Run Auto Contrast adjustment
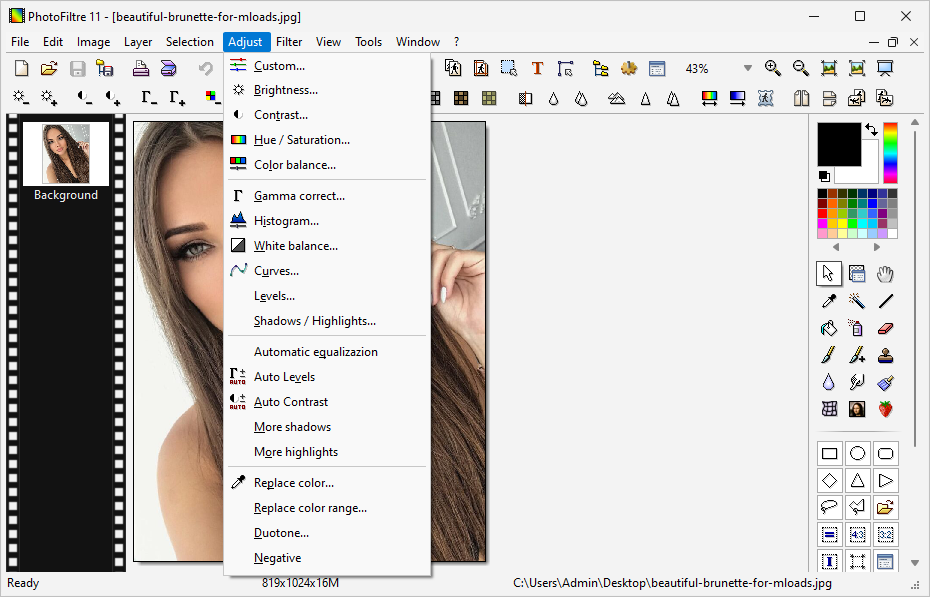This screenshot has height=597, width=930. (x=291, y=401)
